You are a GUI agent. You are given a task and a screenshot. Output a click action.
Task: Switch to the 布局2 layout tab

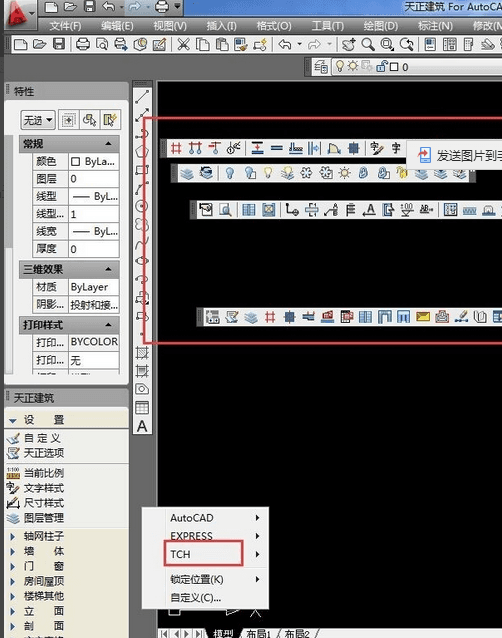point(297,634)
